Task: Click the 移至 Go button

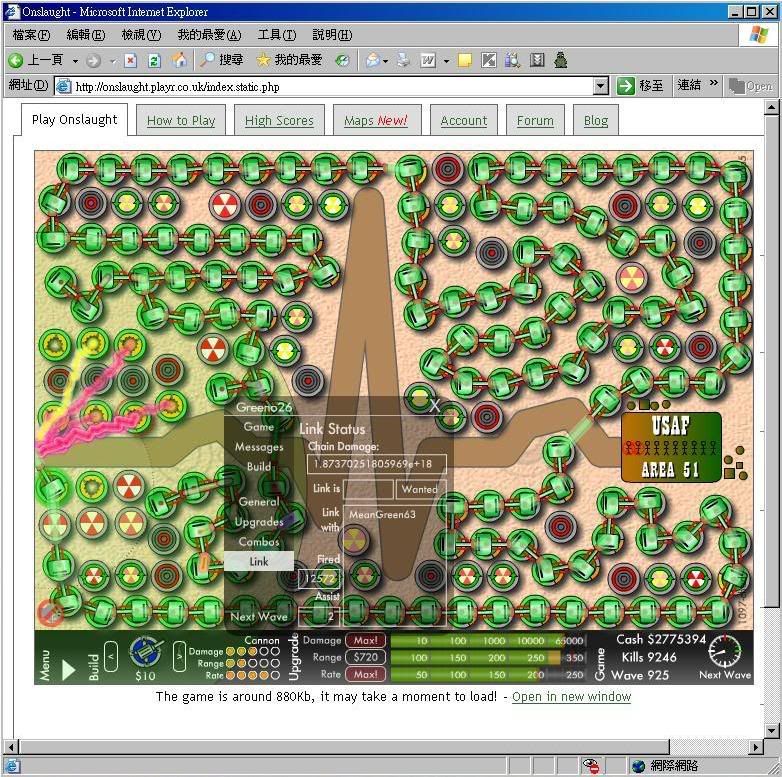Action: tap(642, 86)
